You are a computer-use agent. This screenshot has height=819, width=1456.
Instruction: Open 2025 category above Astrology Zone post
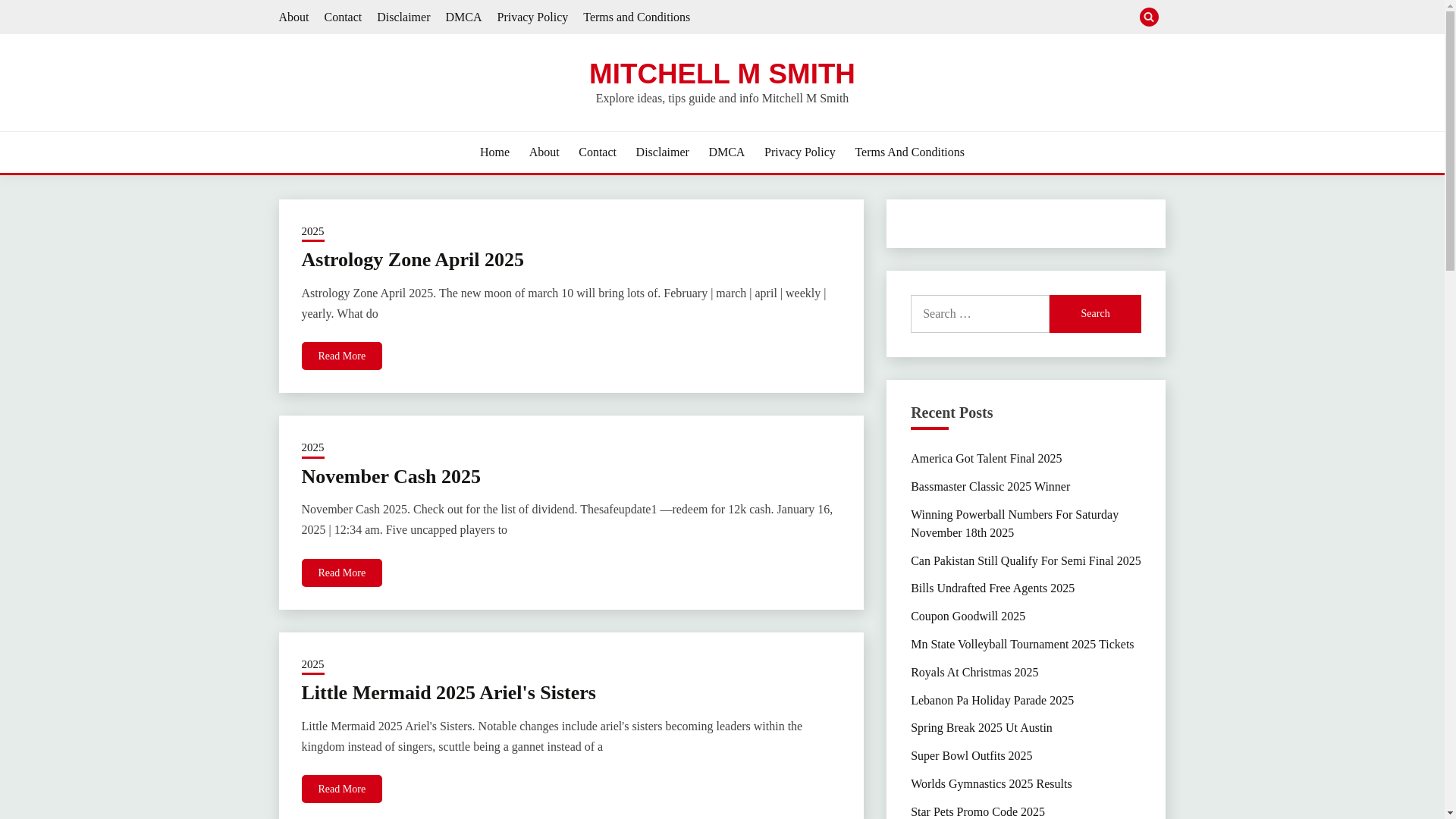pyautogui.click(x=312, y=232)
